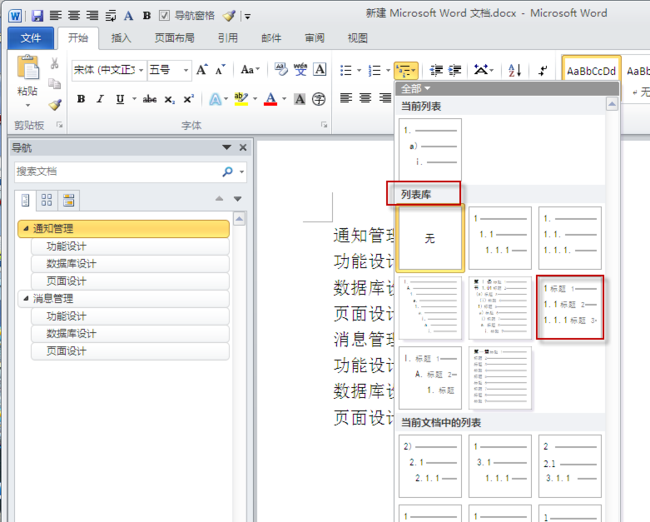Toggle underline formatting
650x522 pixels.
120,99
